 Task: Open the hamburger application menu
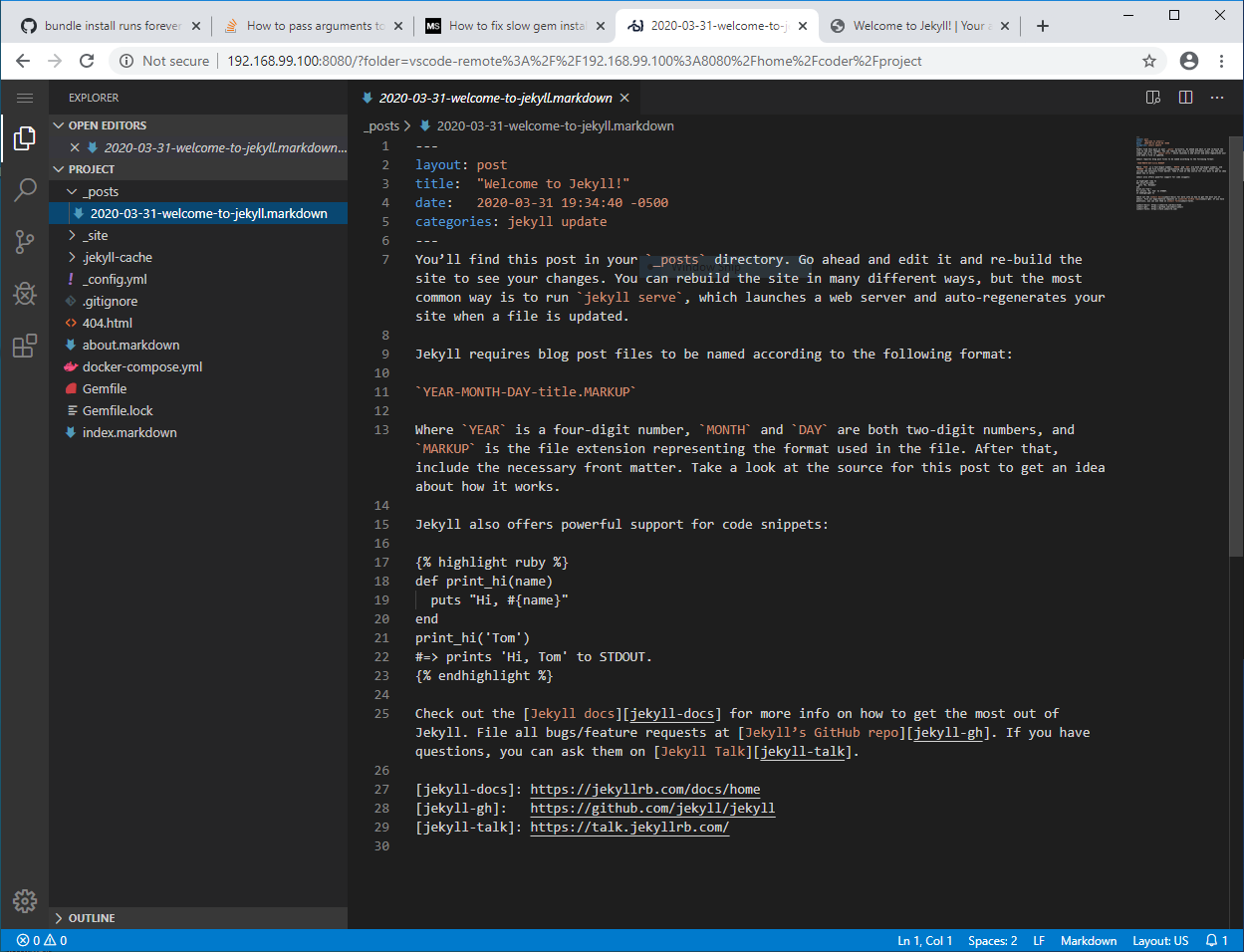pos(25,98)
